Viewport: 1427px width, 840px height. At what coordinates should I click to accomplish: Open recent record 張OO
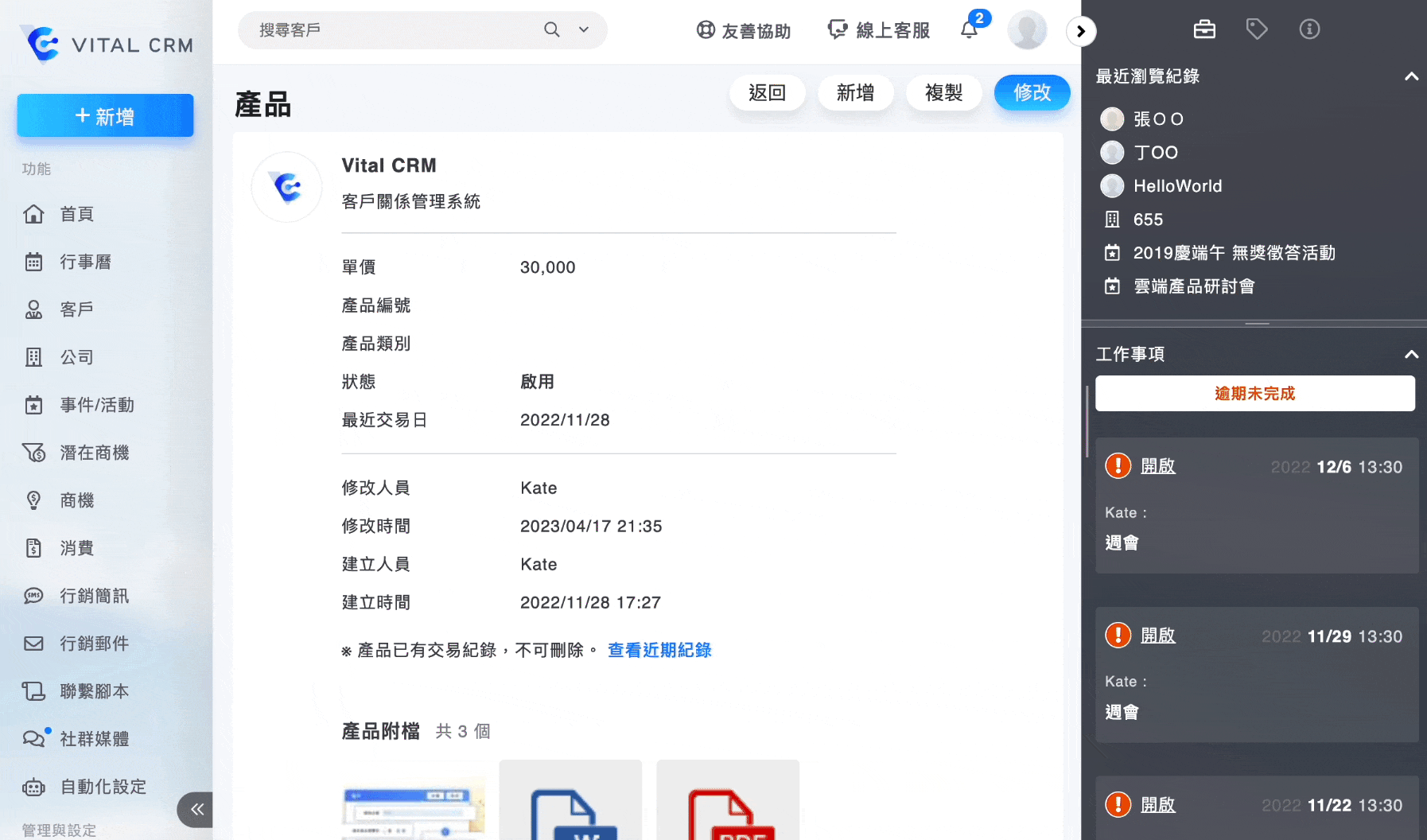click(x=1158, y=119)
